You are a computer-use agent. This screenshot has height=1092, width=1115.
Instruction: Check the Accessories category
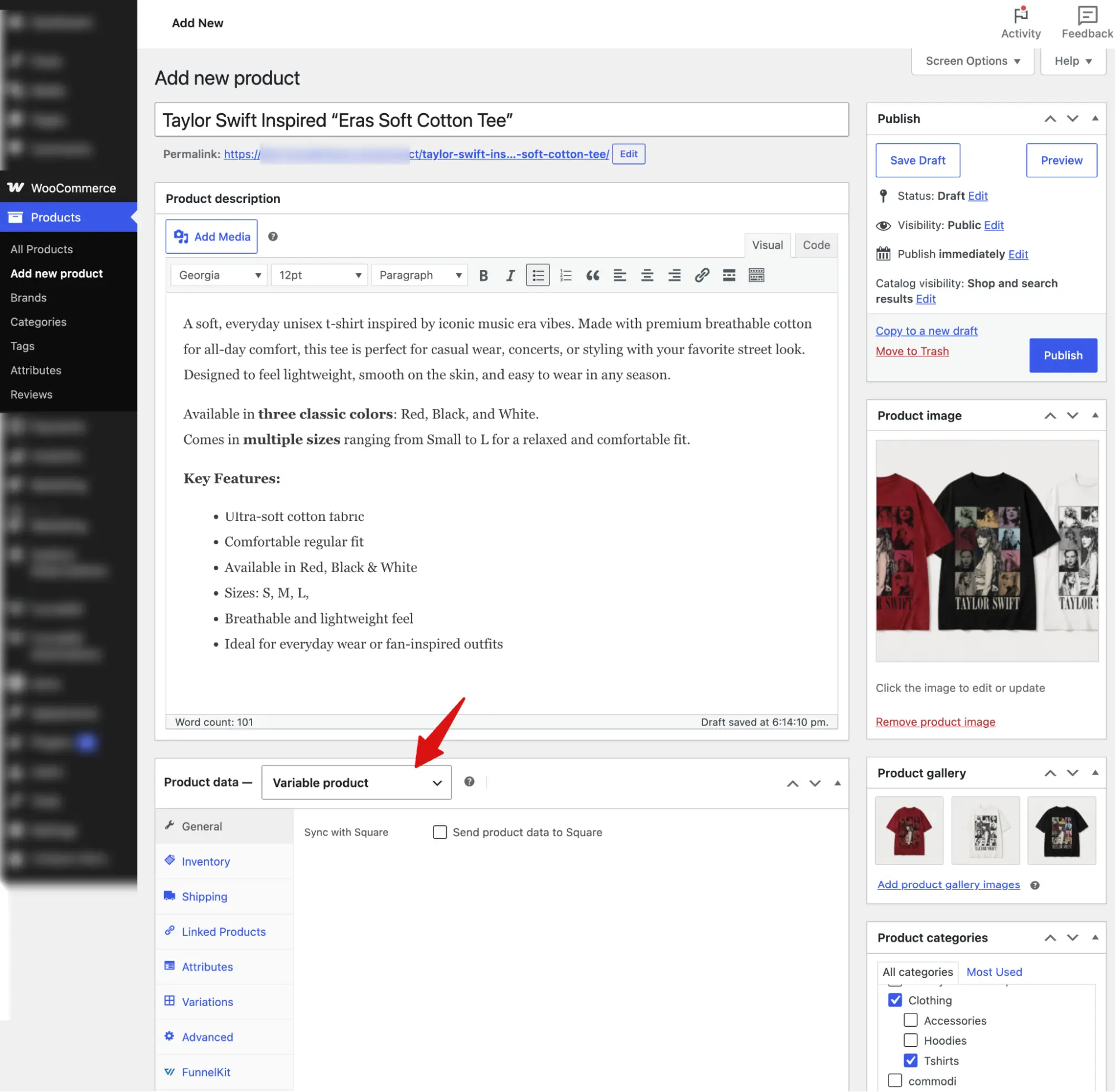(910, 1020)
